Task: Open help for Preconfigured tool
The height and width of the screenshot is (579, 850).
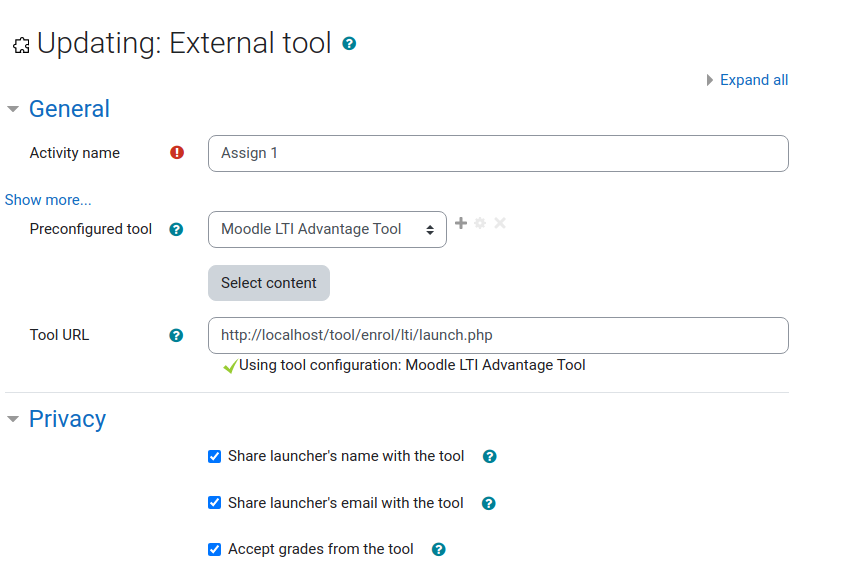Action: [176, 229]
